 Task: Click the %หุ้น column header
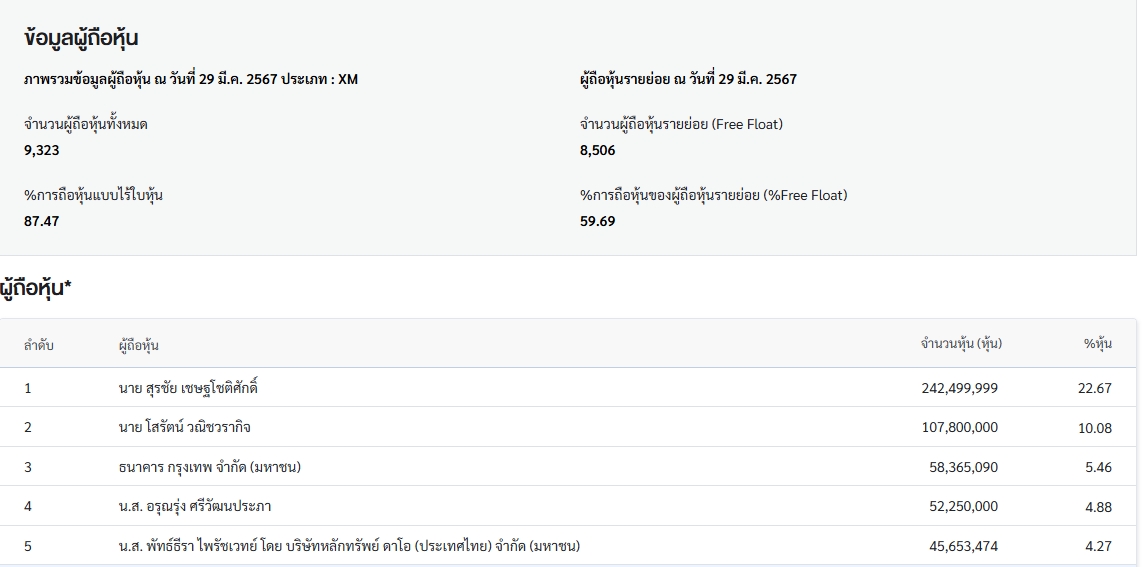(1098, 344)
